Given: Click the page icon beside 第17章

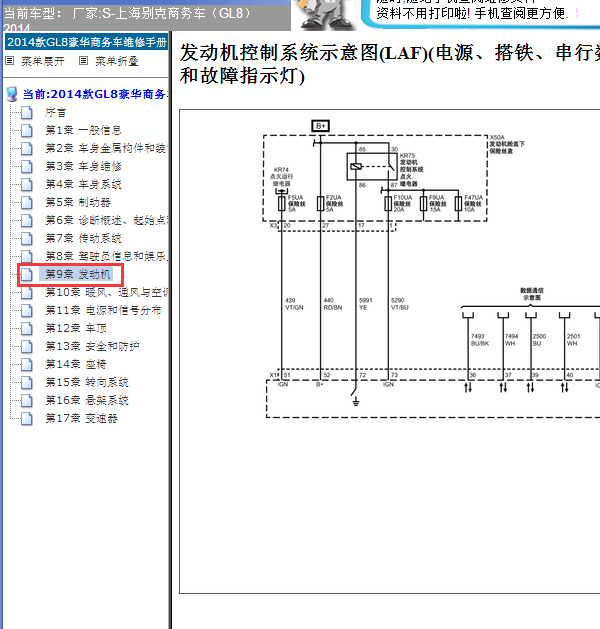Looking at the screenshot, I should [27, 419].
